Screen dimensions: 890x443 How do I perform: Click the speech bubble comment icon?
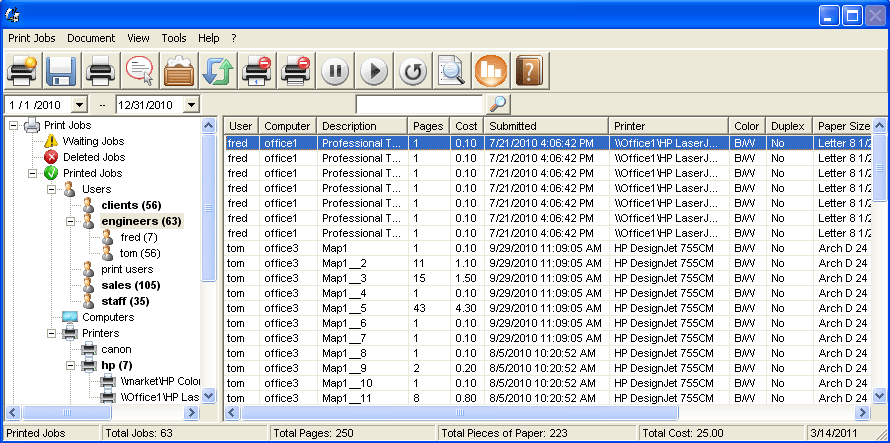pos(140,70)
